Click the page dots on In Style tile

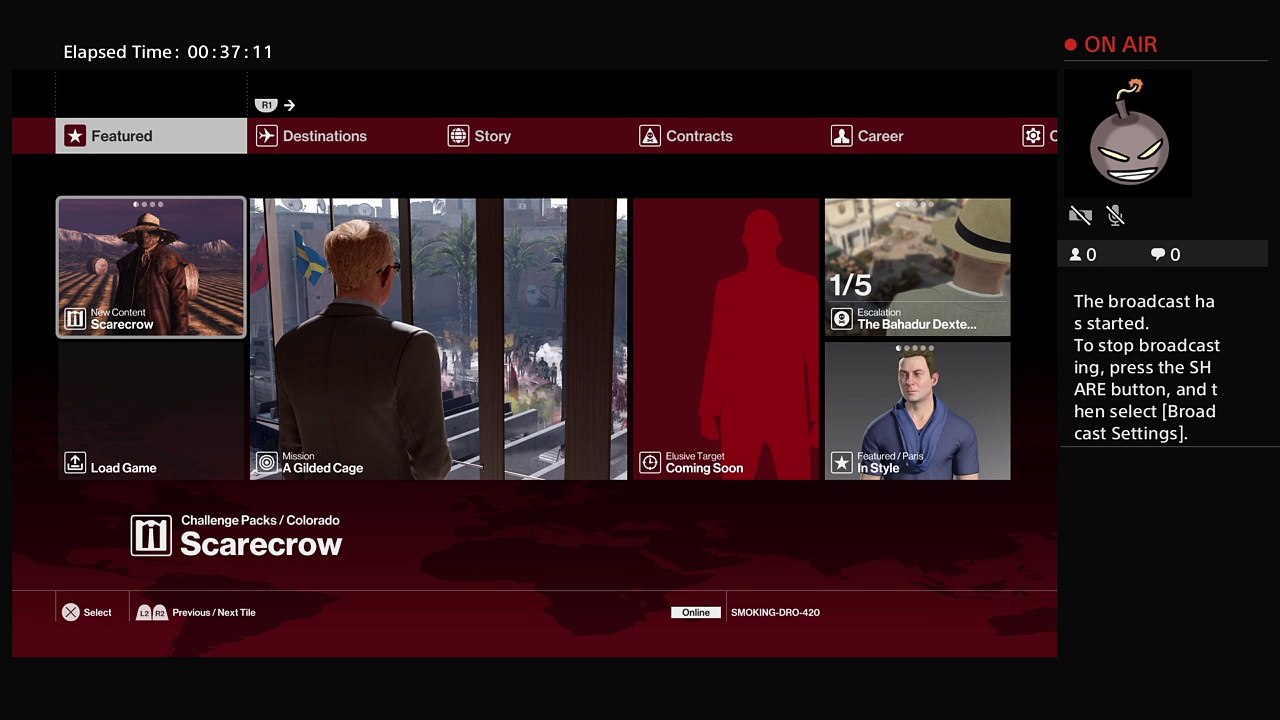915,348
